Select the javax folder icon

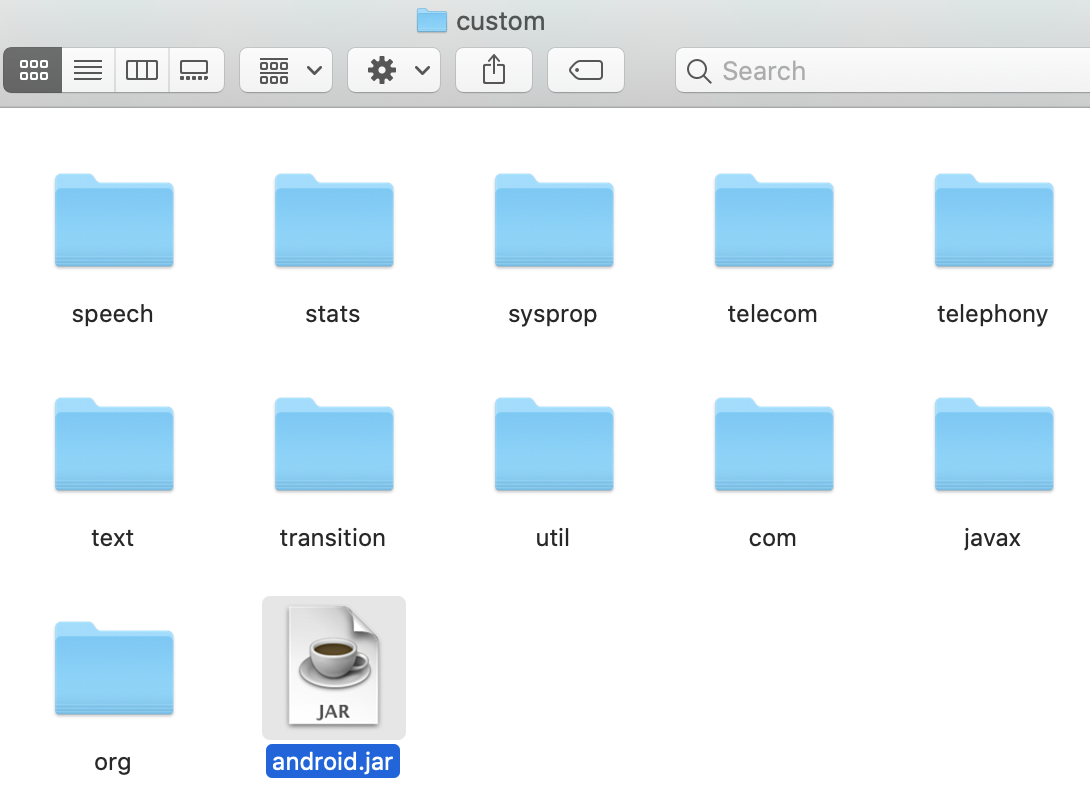coord(994,444)
